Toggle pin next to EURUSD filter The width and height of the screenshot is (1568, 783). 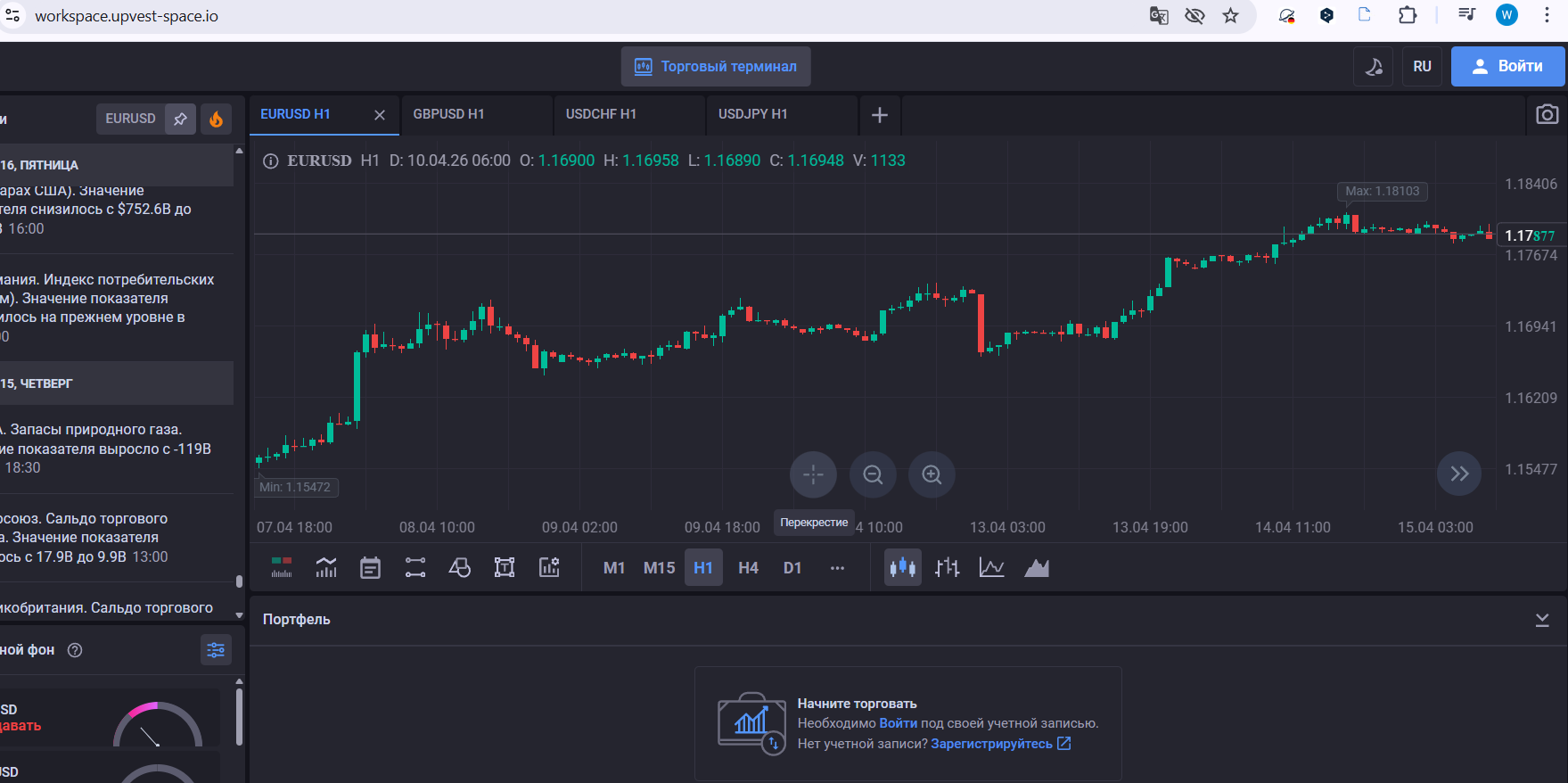[180, 119]
